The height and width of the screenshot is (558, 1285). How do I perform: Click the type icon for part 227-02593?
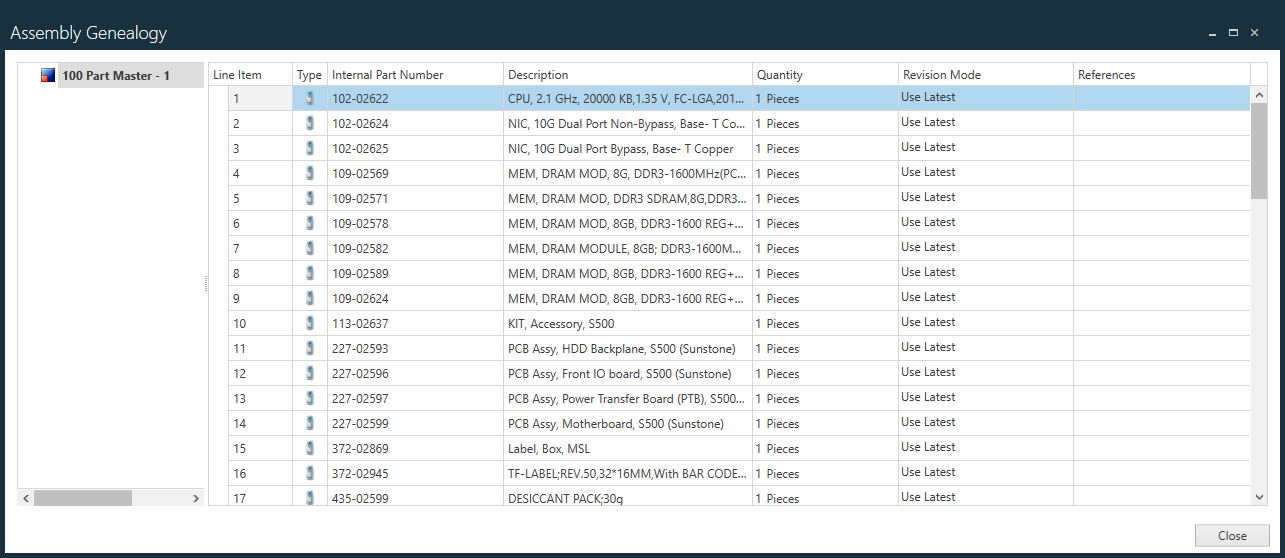point(310,348)
